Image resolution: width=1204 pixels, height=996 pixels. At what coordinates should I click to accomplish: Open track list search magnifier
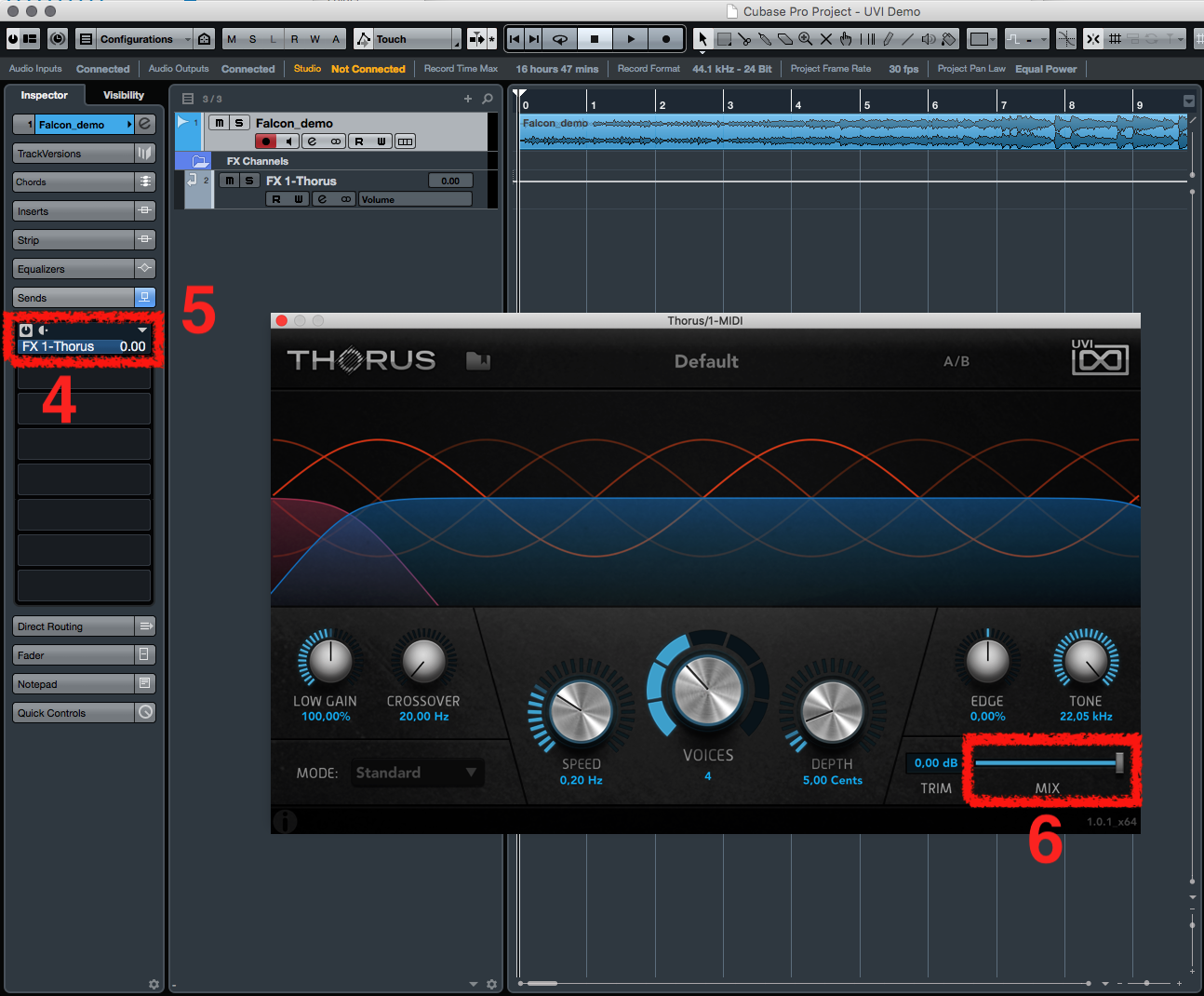pos(488,98)
